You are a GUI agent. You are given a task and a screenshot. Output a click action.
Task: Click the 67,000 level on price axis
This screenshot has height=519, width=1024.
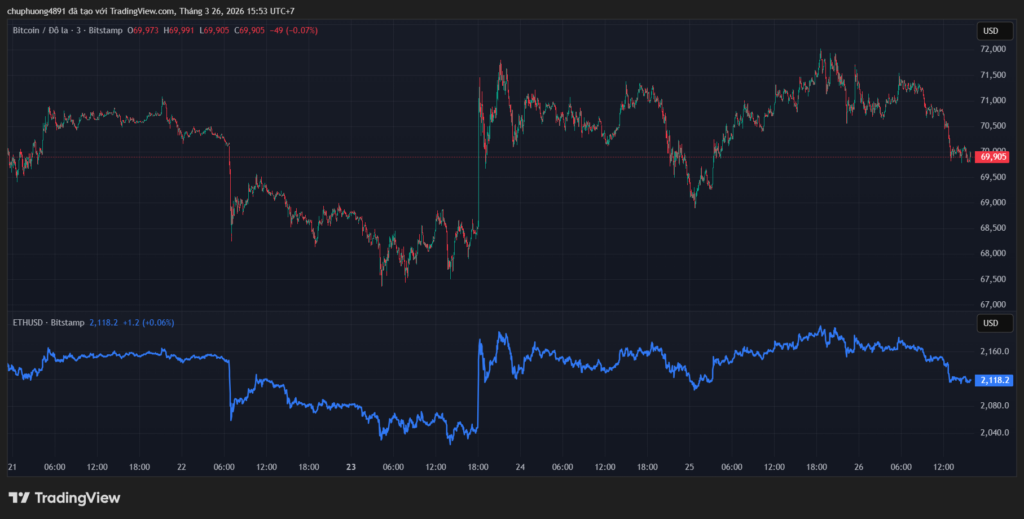[992, 304]
